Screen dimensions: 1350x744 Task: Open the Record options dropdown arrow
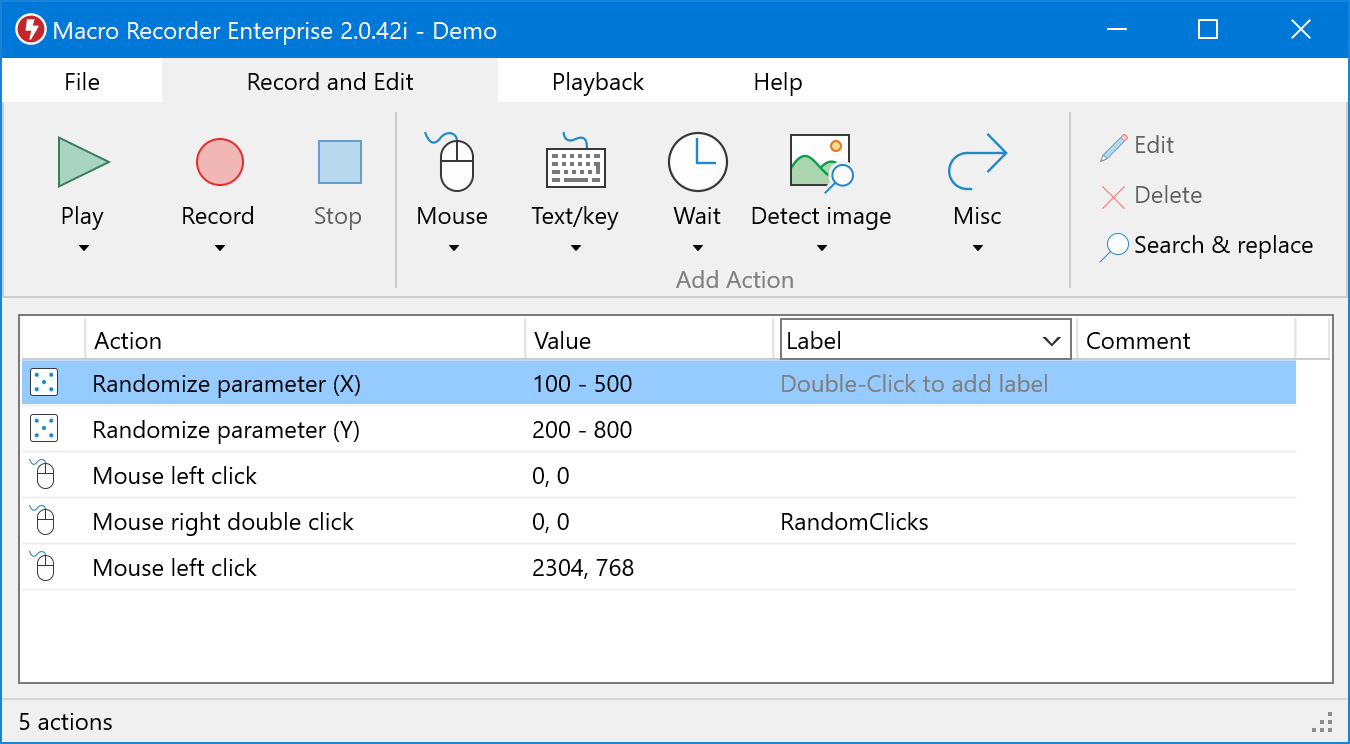click(219, 249)
